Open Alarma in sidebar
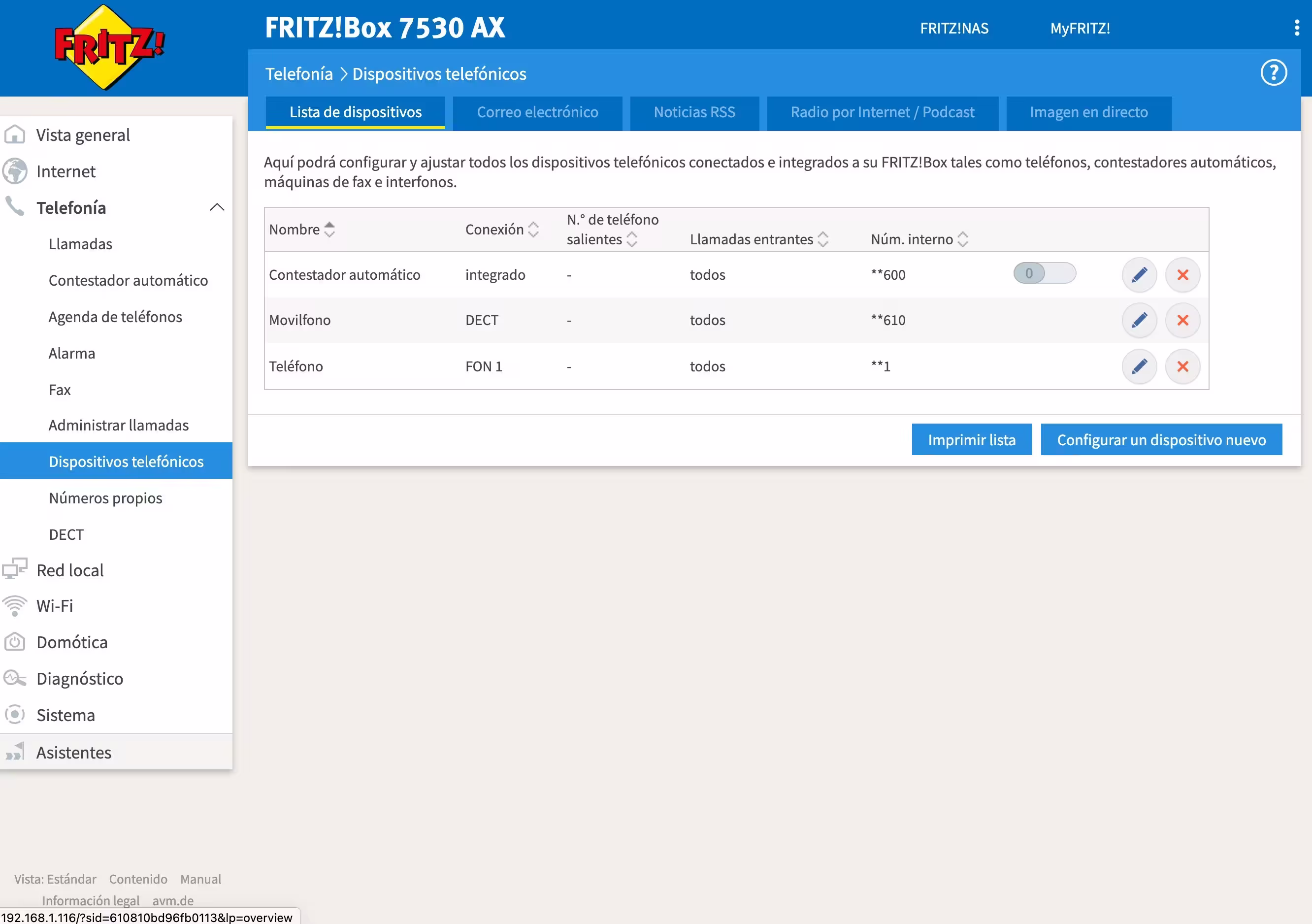This screenshot has height=924, width=1312. (x=72, y=353)
